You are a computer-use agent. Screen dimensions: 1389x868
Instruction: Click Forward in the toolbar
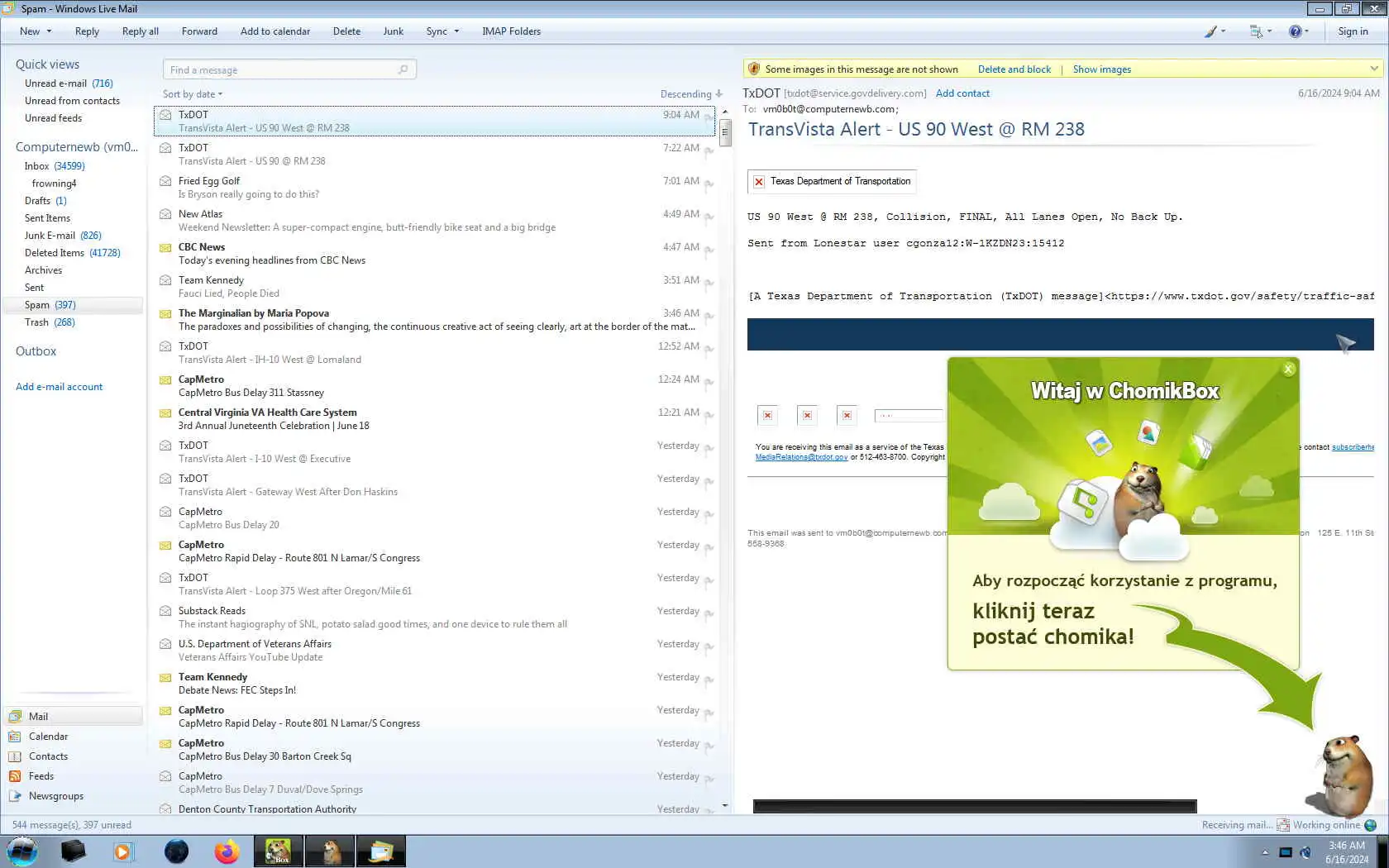[199, 31]
